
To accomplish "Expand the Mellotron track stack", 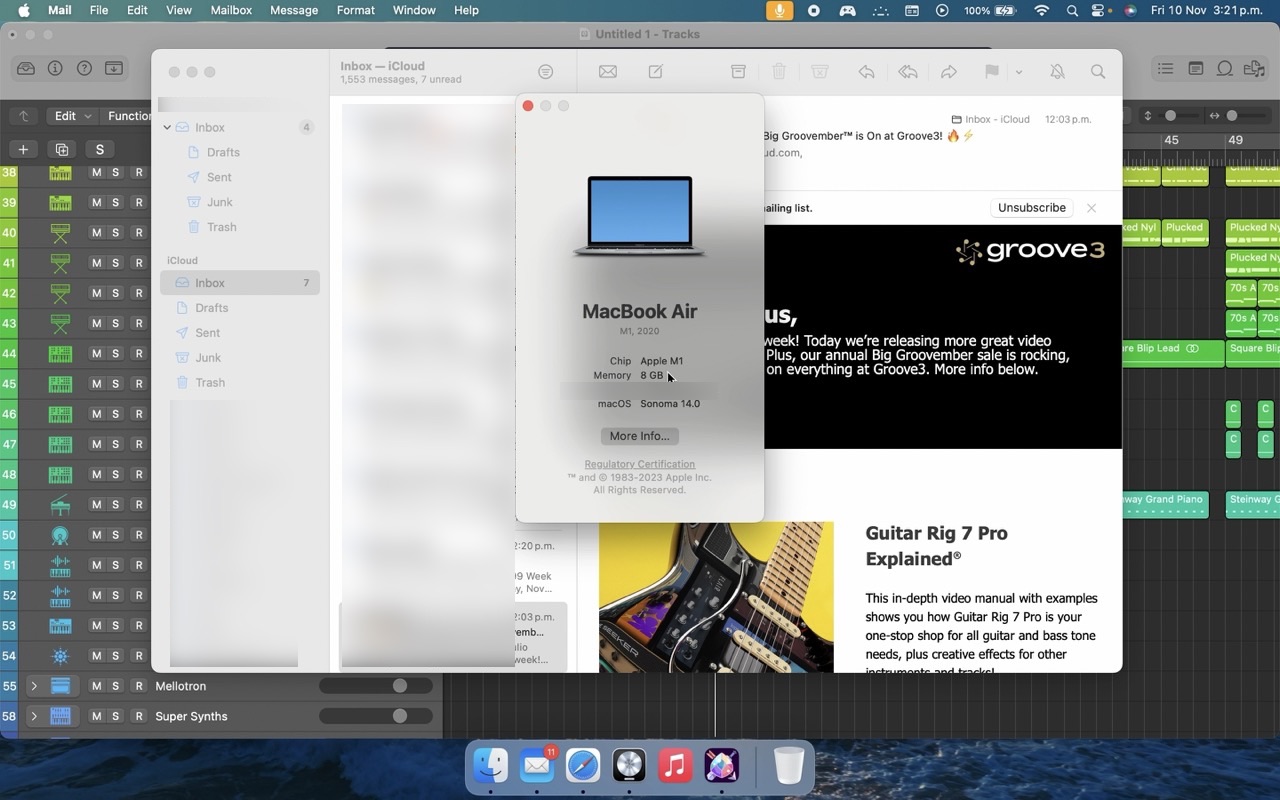I will pos(33,686).
